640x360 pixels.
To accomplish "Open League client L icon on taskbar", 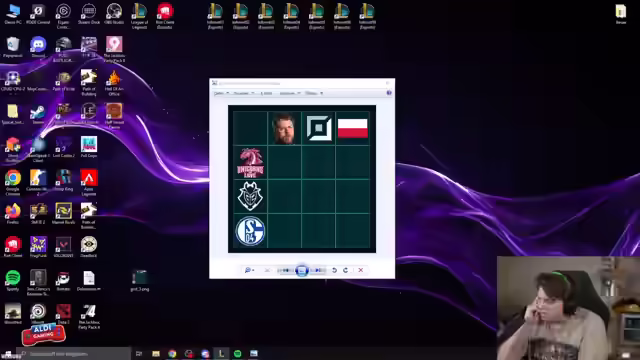I will [x=221, y=354].
